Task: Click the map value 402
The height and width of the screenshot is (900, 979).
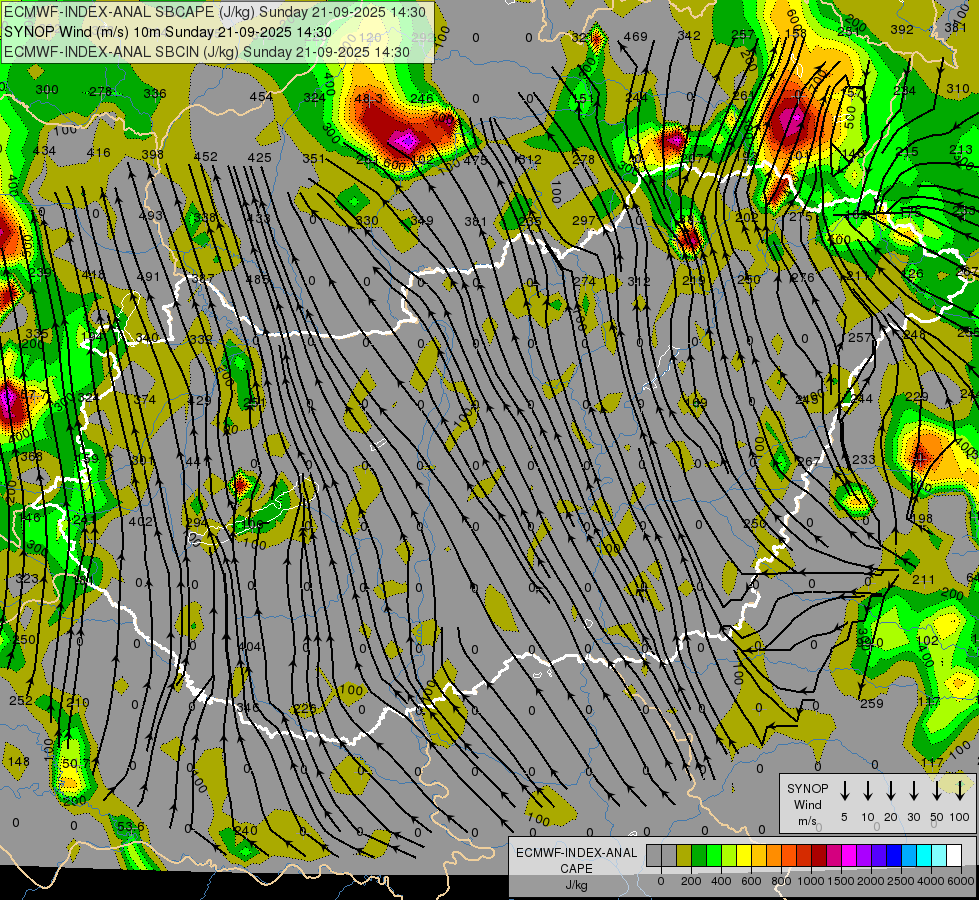Action: [141, 522]
